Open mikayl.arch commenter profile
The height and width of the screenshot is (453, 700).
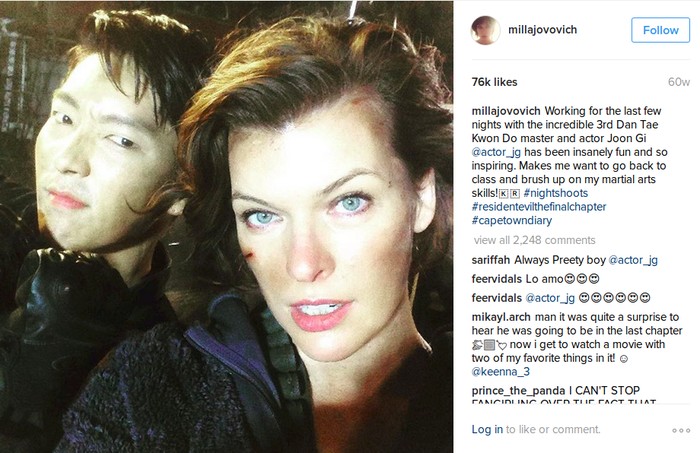tap(501, 317)
